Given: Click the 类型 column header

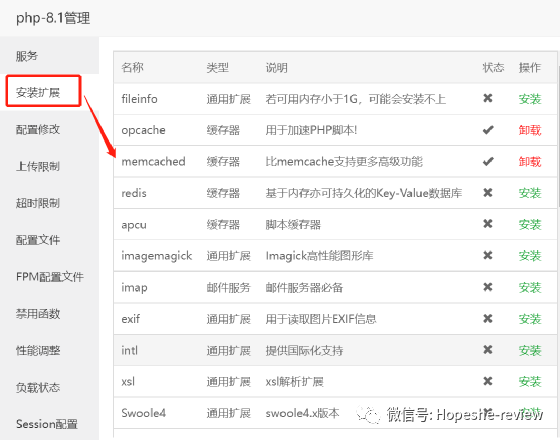Looking at the screenshot, I should click(218, 67).
